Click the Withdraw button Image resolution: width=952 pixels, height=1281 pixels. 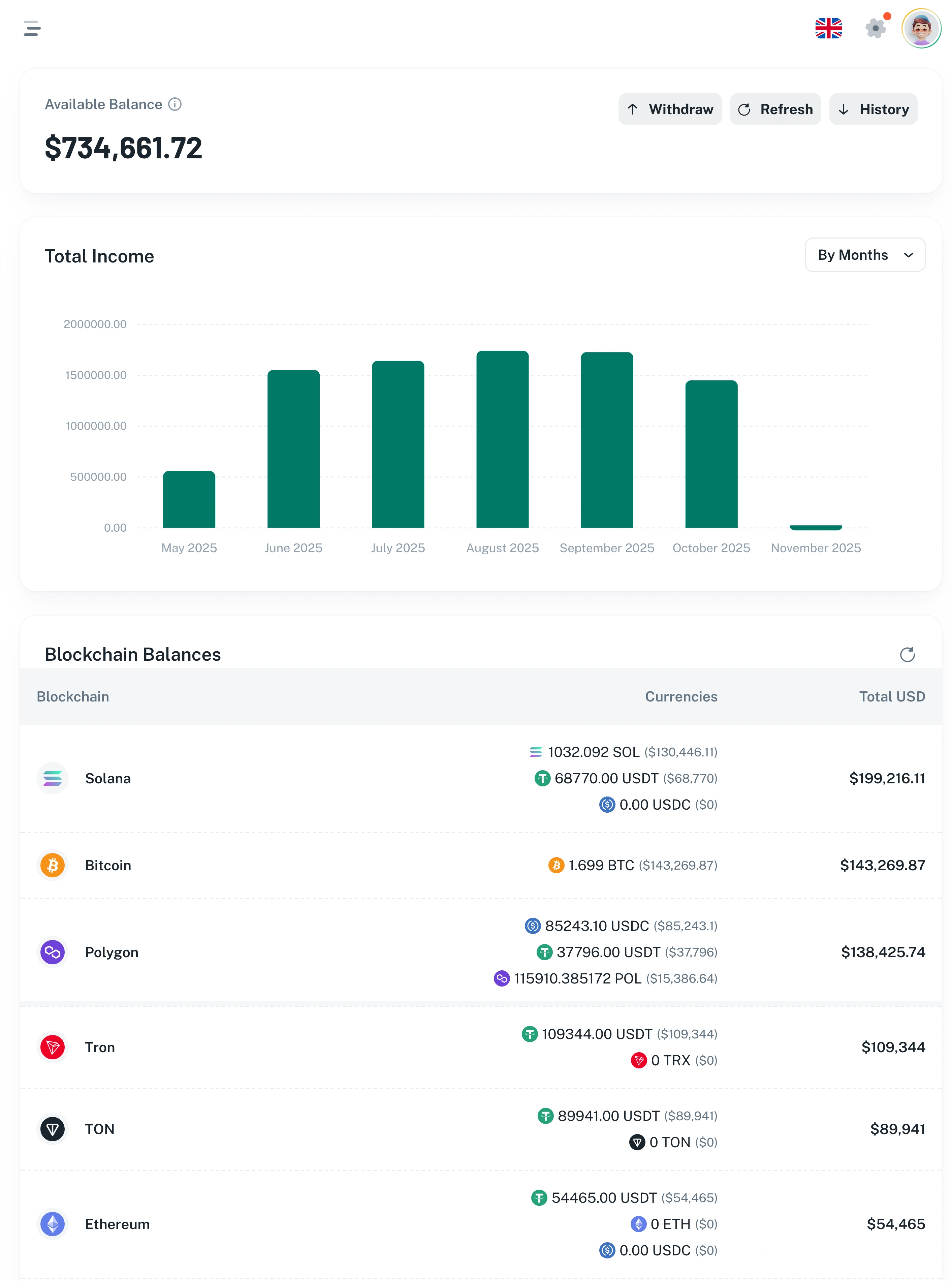[x=670, y=110]
